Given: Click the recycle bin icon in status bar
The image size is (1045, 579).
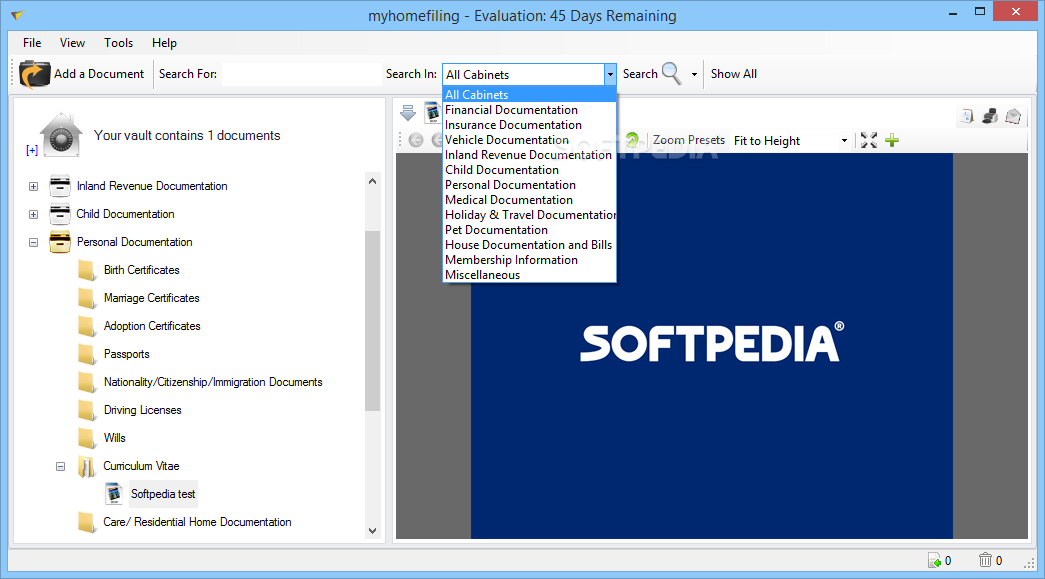Looking at the screenshot, I should coord(985,560).
